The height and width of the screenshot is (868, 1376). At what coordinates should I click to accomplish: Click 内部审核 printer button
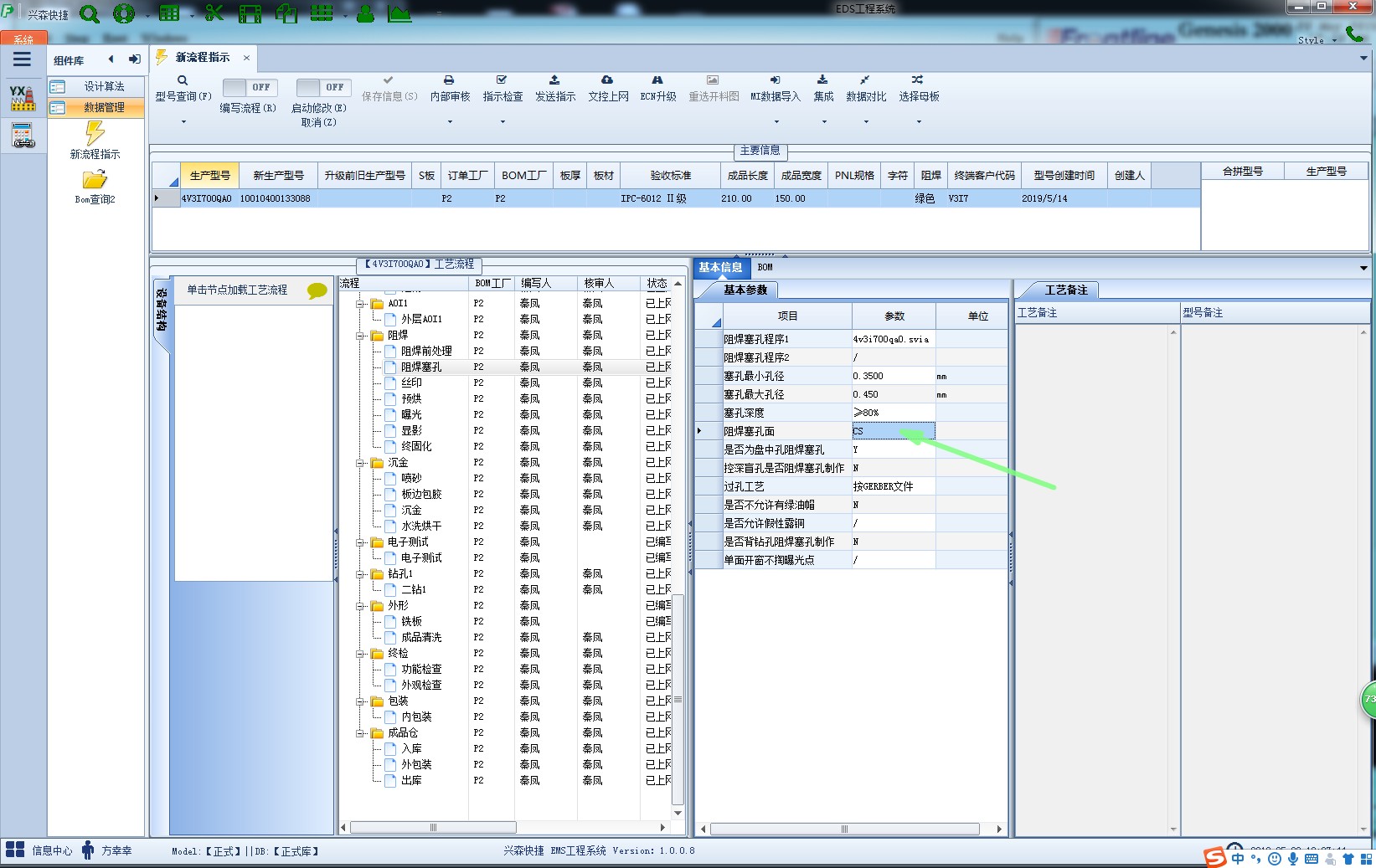pyautogui.click(x=450, y=89)
